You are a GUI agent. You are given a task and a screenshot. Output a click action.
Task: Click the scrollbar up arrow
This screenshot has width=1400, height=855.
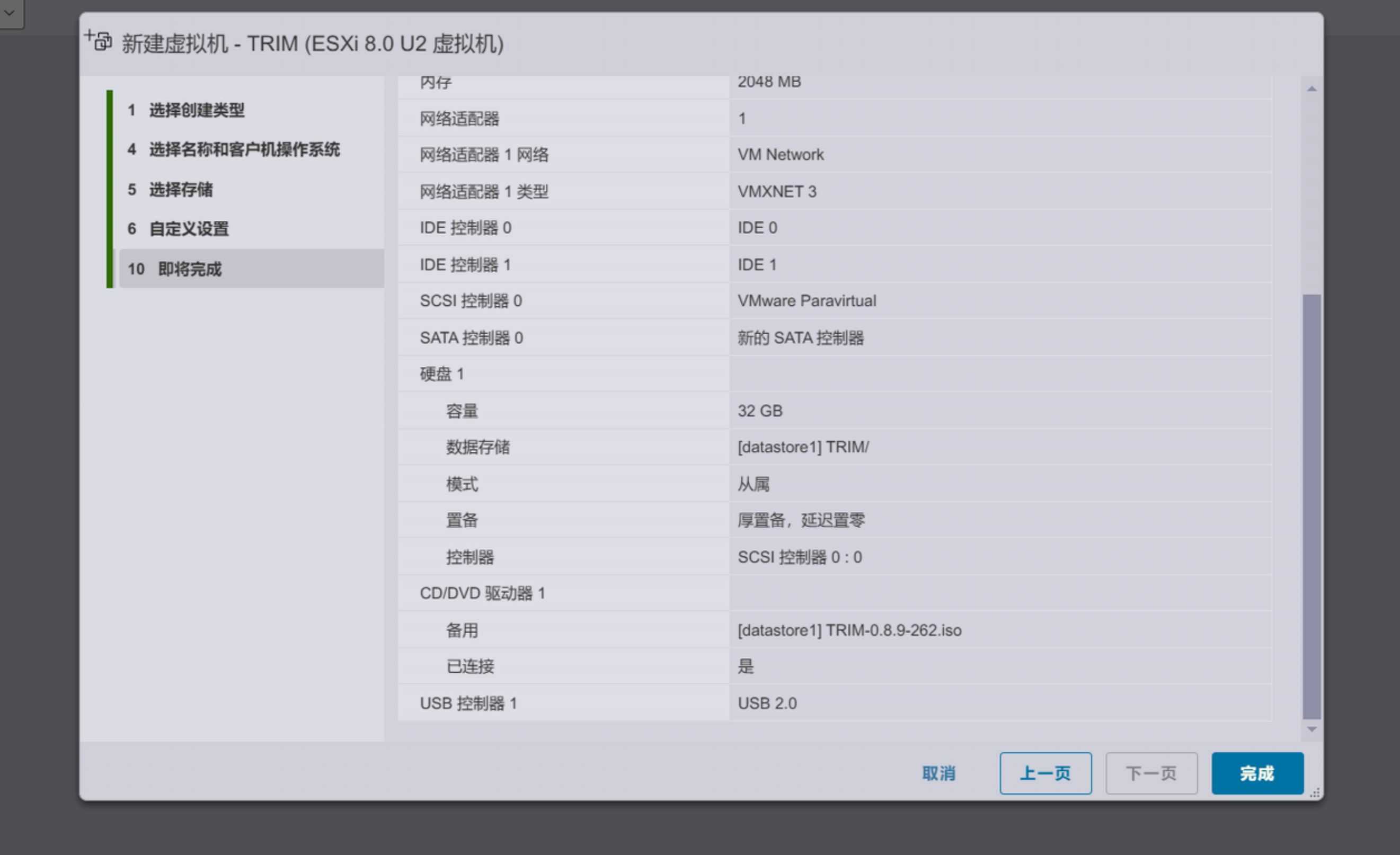coord(1312,88)
